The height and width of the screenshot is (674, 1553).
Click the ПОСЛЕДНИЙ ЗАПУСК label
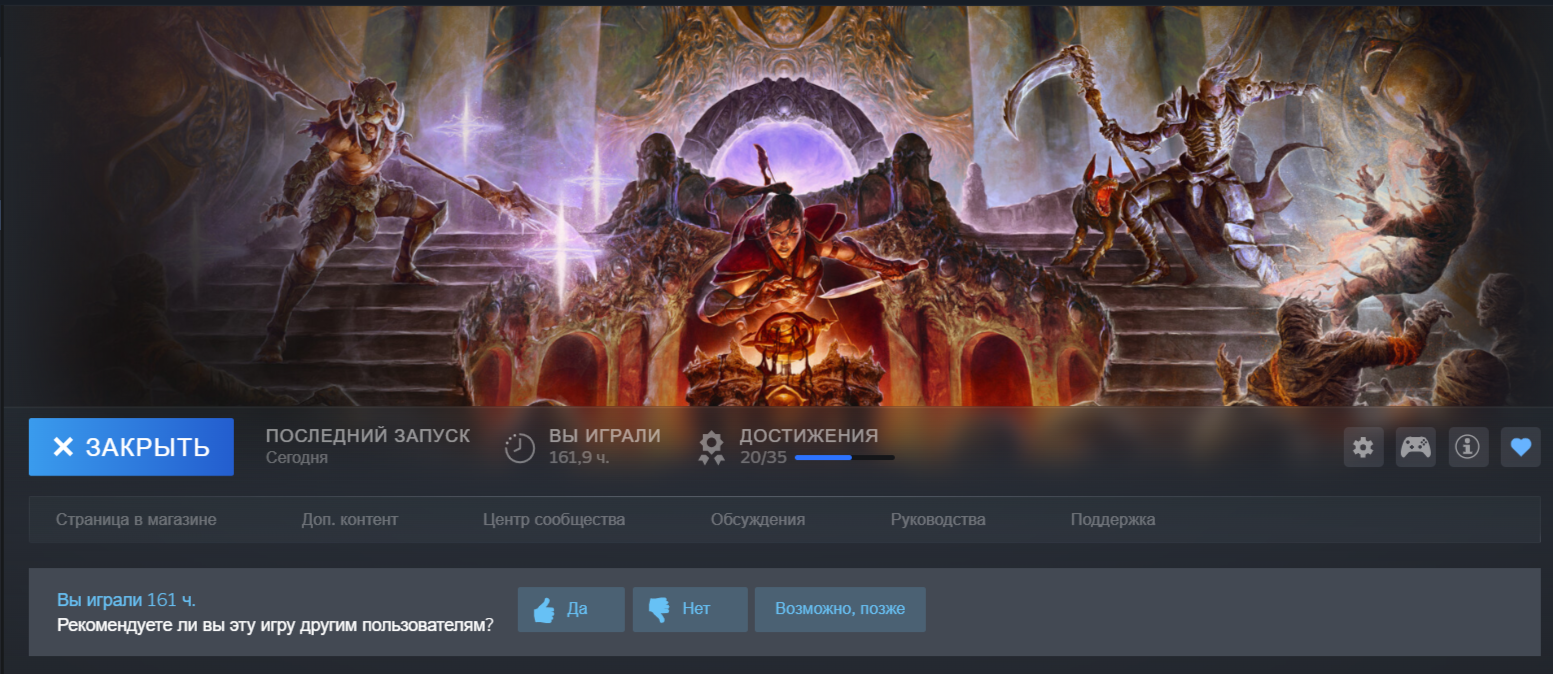point(368,436)
